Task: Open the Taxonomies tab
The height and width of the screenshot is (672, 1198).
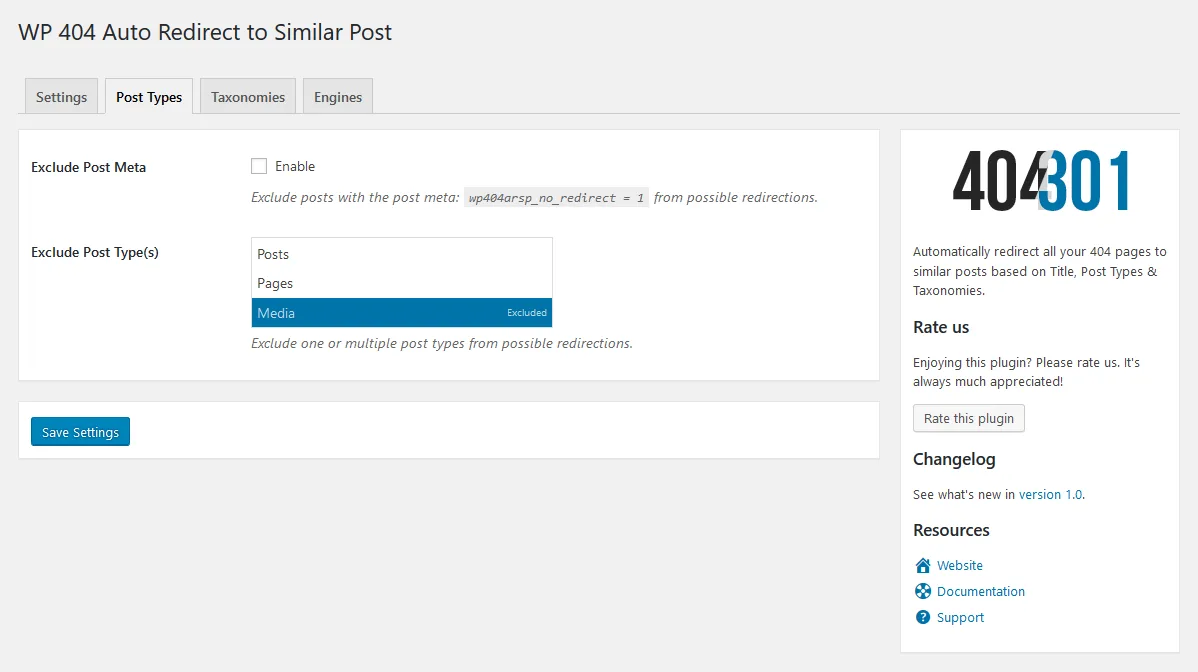Action: tap(248, 96)
